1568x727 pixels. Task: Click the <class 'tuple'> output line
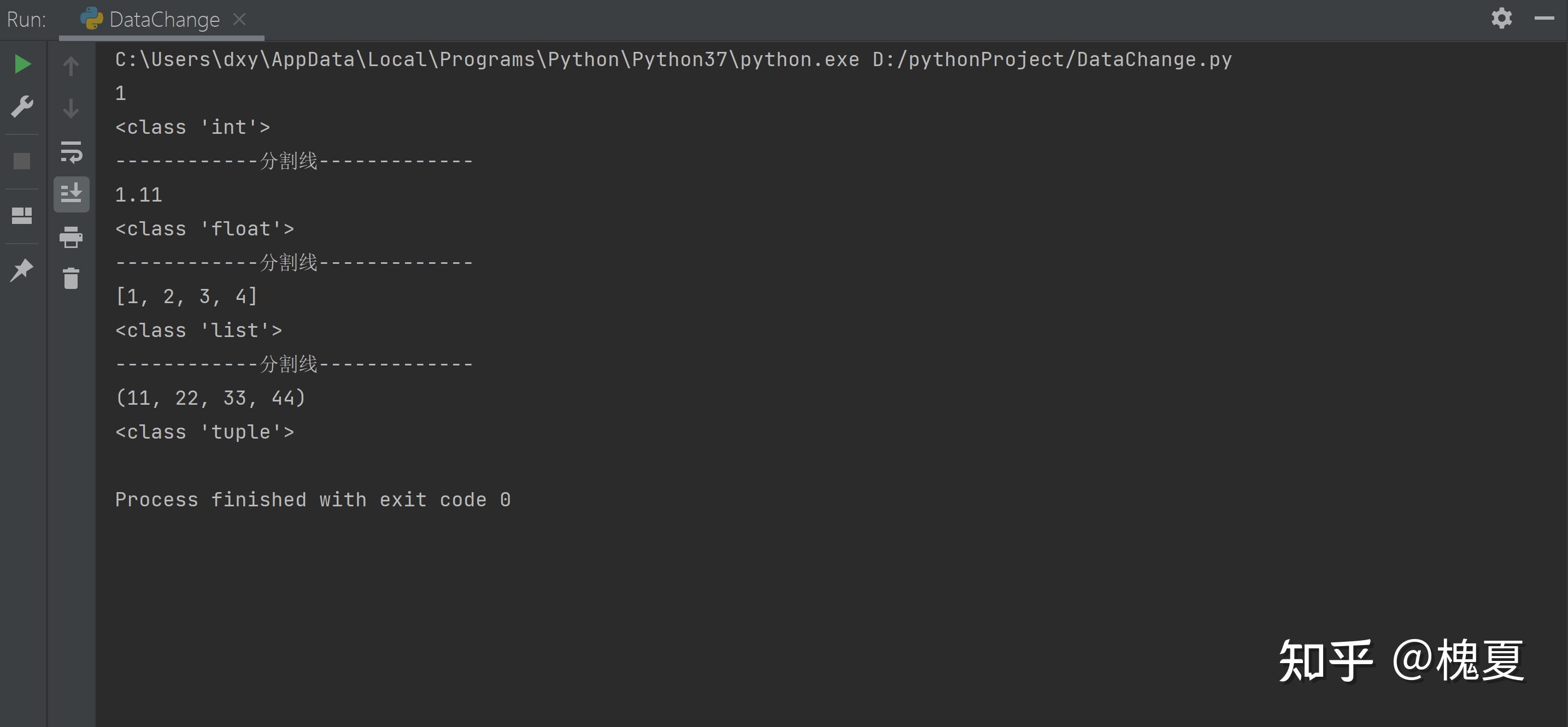point(204,432)
